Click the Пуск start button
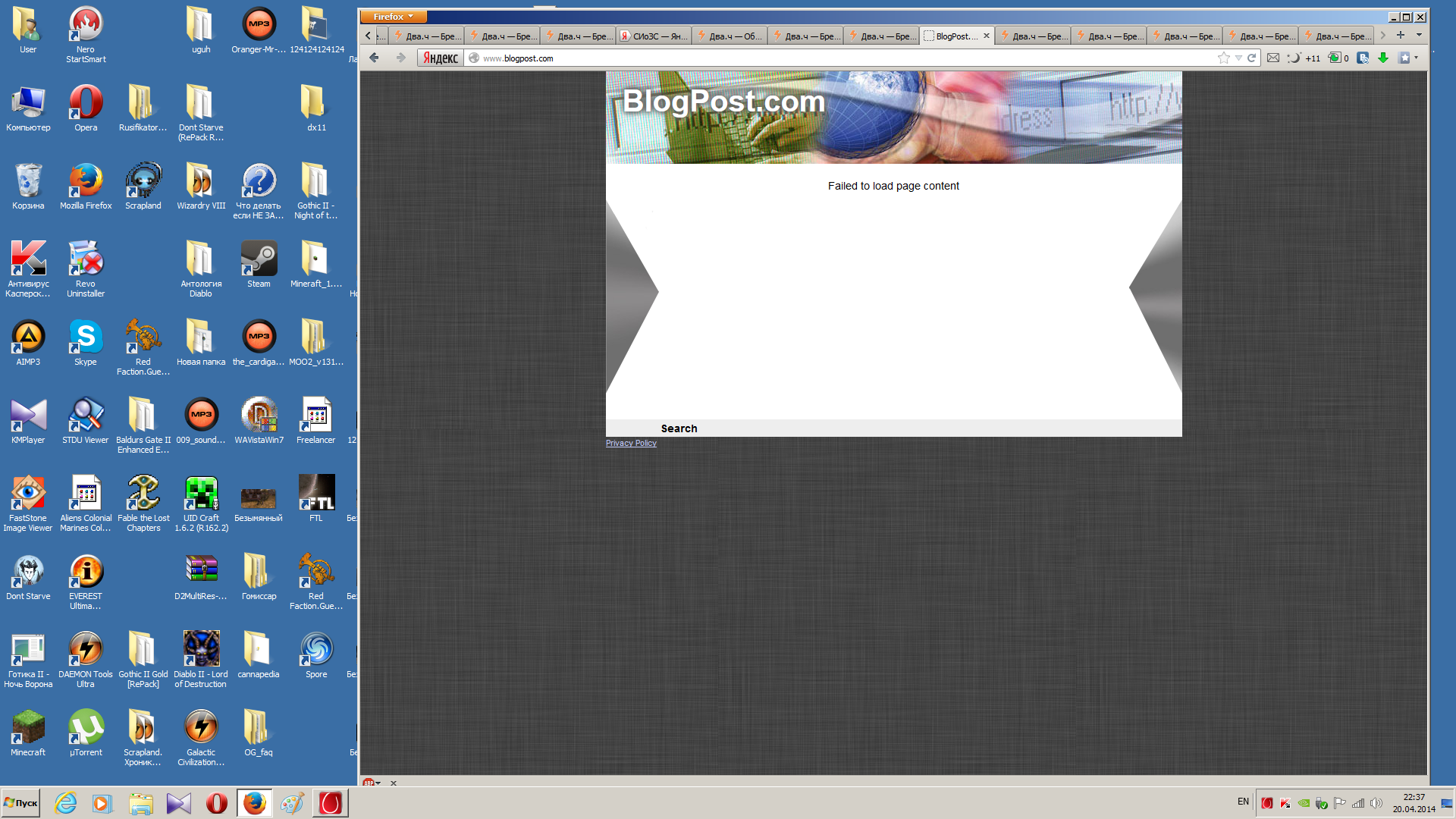Viewport: 1456px width, 819px height. point(20,803)
